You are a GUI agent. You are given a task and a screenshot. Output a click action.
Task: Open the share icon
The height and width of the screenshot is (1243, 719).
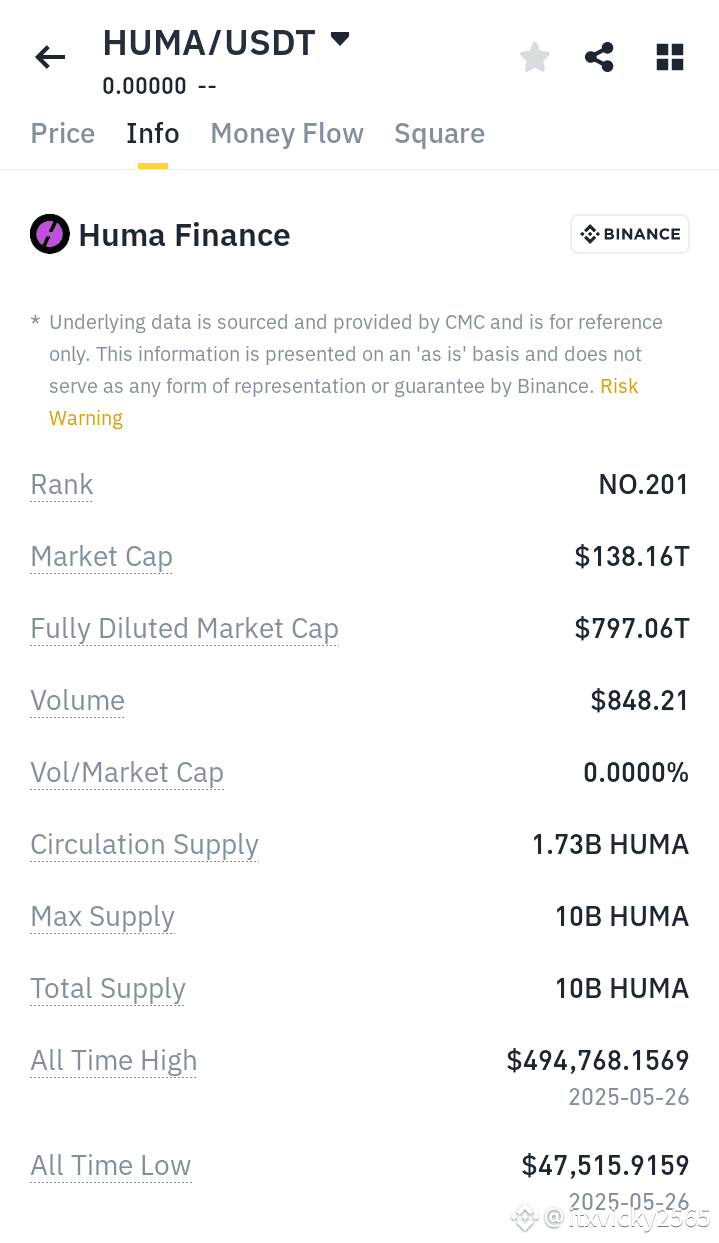(599, 57)
